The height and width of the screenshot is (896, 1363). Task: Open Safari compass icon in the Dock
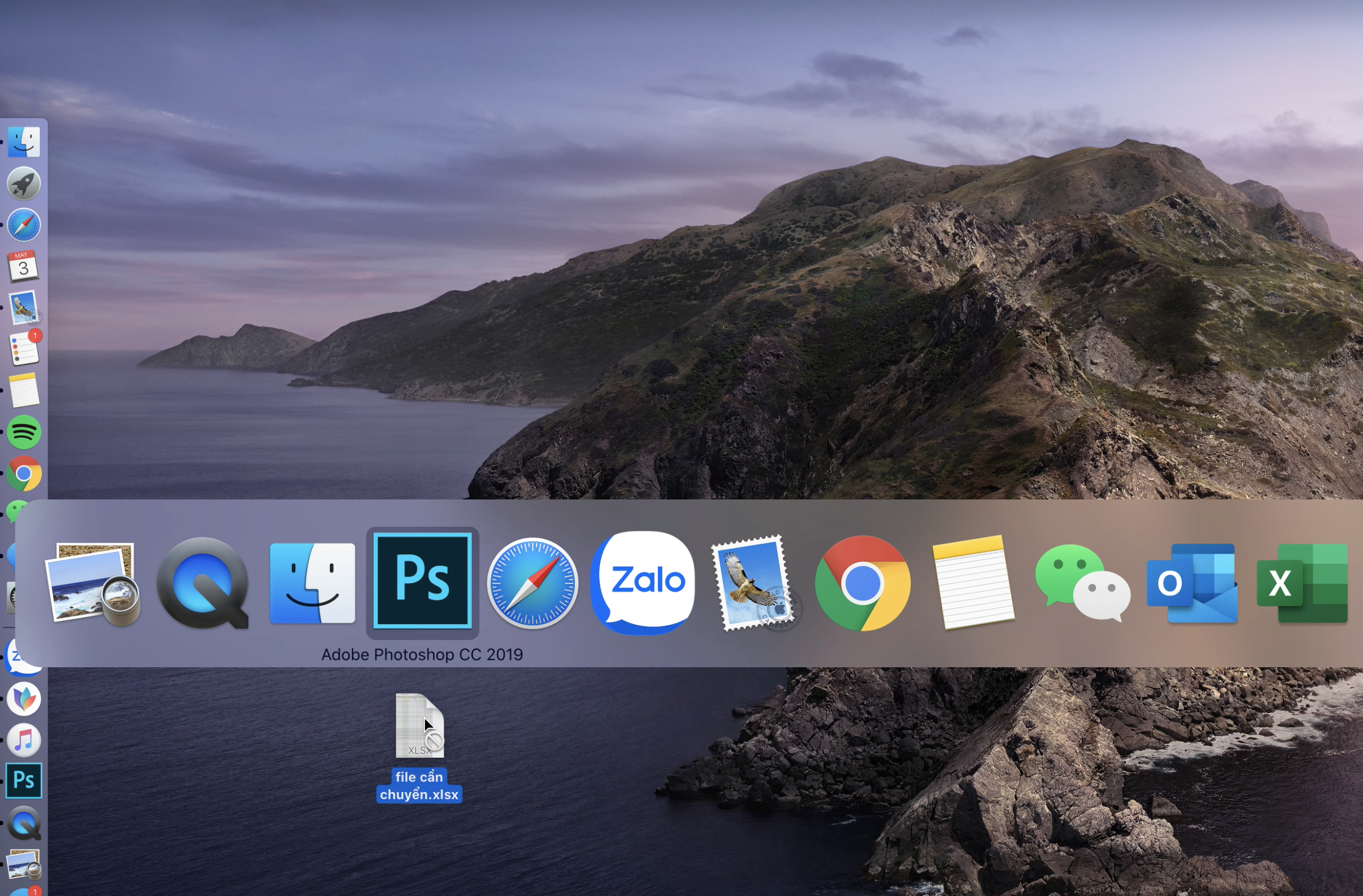[23, 224]
